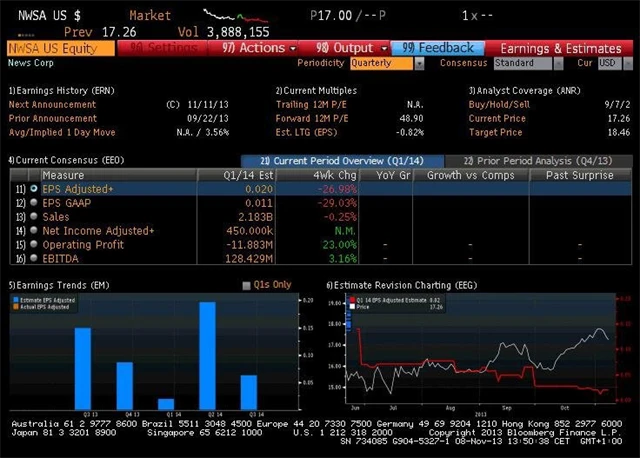Click the YoY Gr column header
Viewport: 640px width, 458px height.
386,175
